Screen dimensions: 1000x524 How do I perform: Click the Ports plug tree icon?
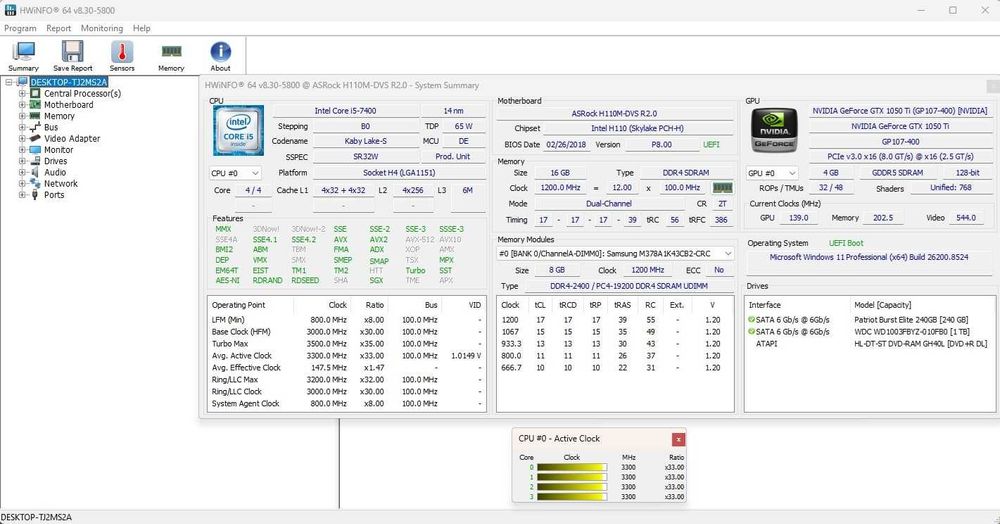(35, 195)
